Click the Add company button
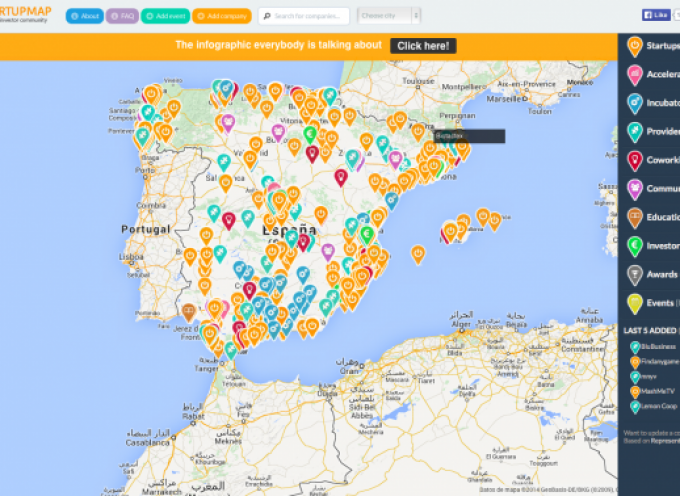The width and height of the screenshot is (680, 496). click(x=222, y=16)
